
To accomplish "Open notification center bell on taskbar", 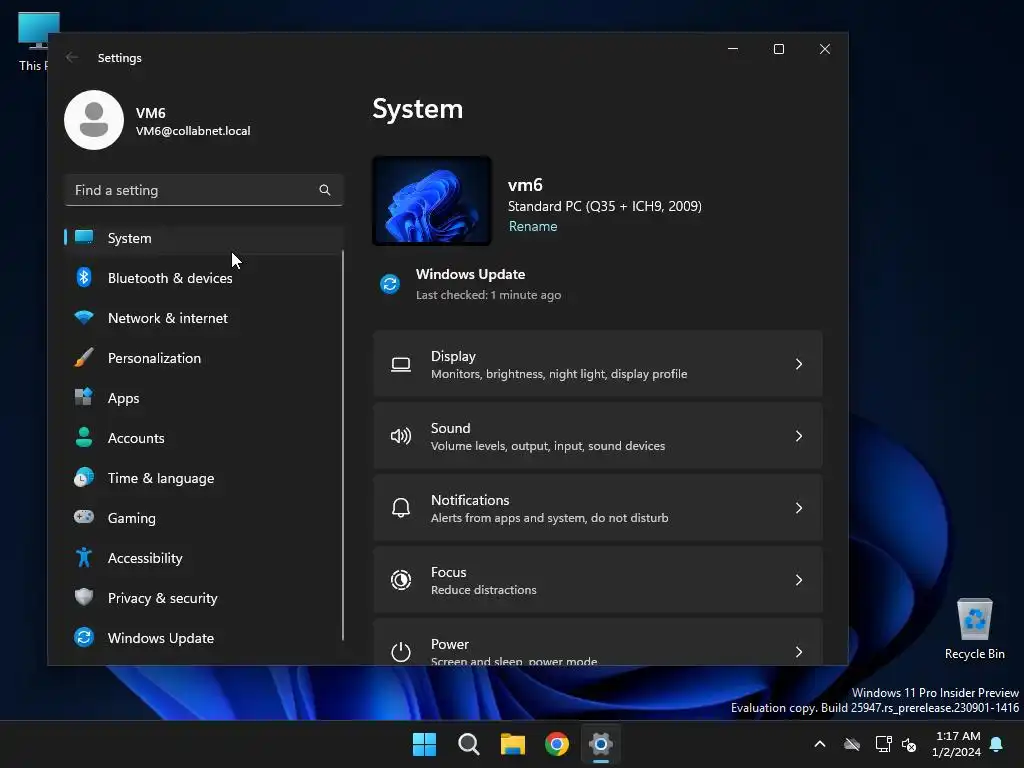I will 997,744.
